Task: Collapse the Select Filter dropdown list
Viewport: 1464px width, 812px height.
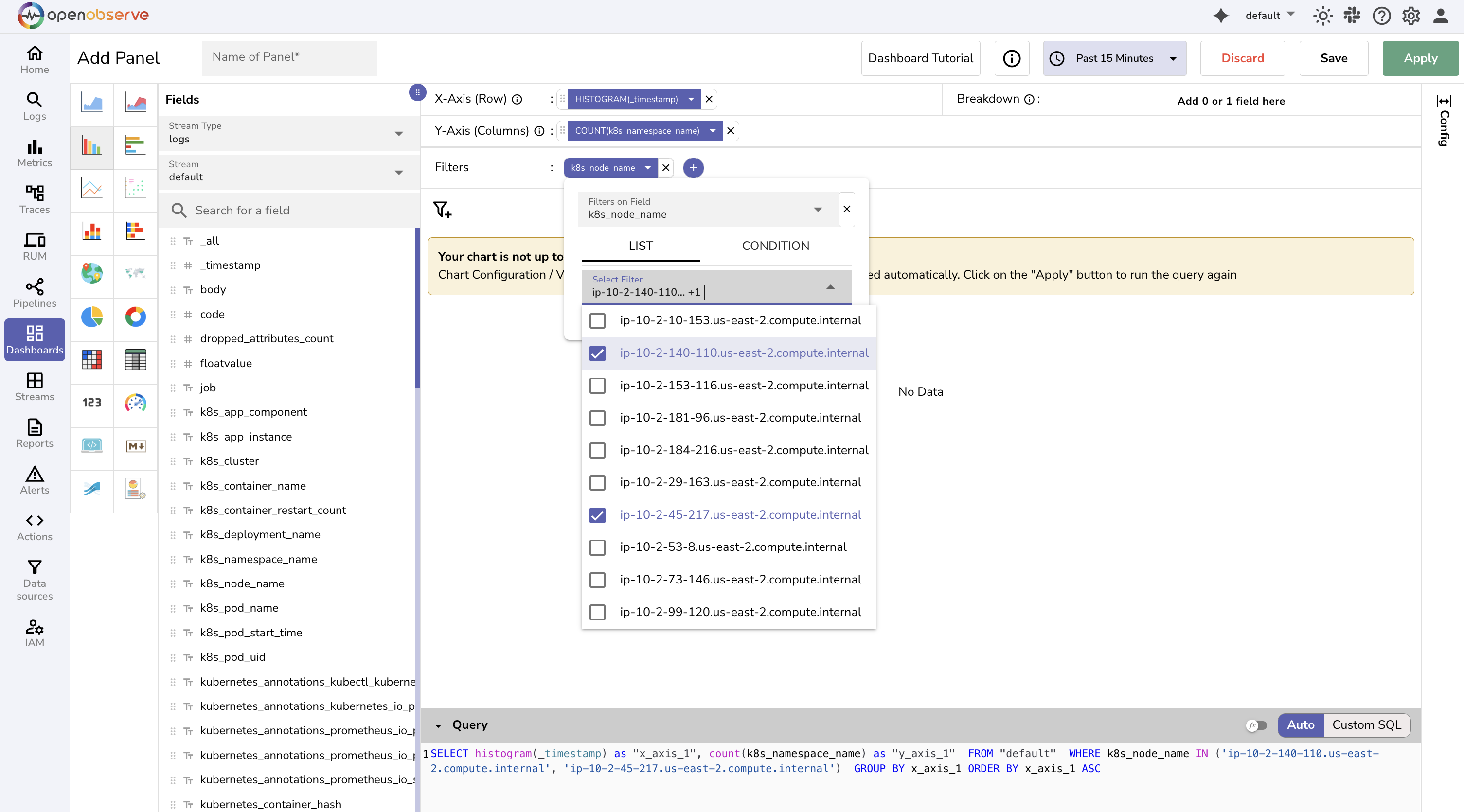Action: pyautogui.click(x=830, y=287)
